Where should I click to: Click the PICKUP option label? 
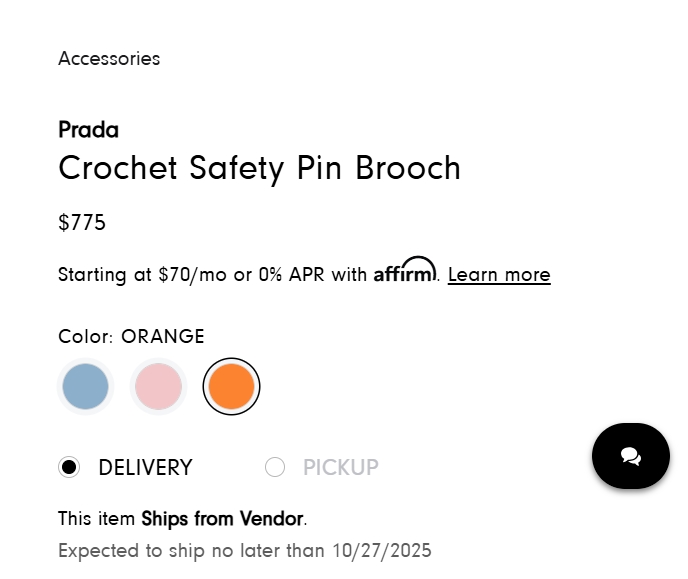click(x=340, y=467)
